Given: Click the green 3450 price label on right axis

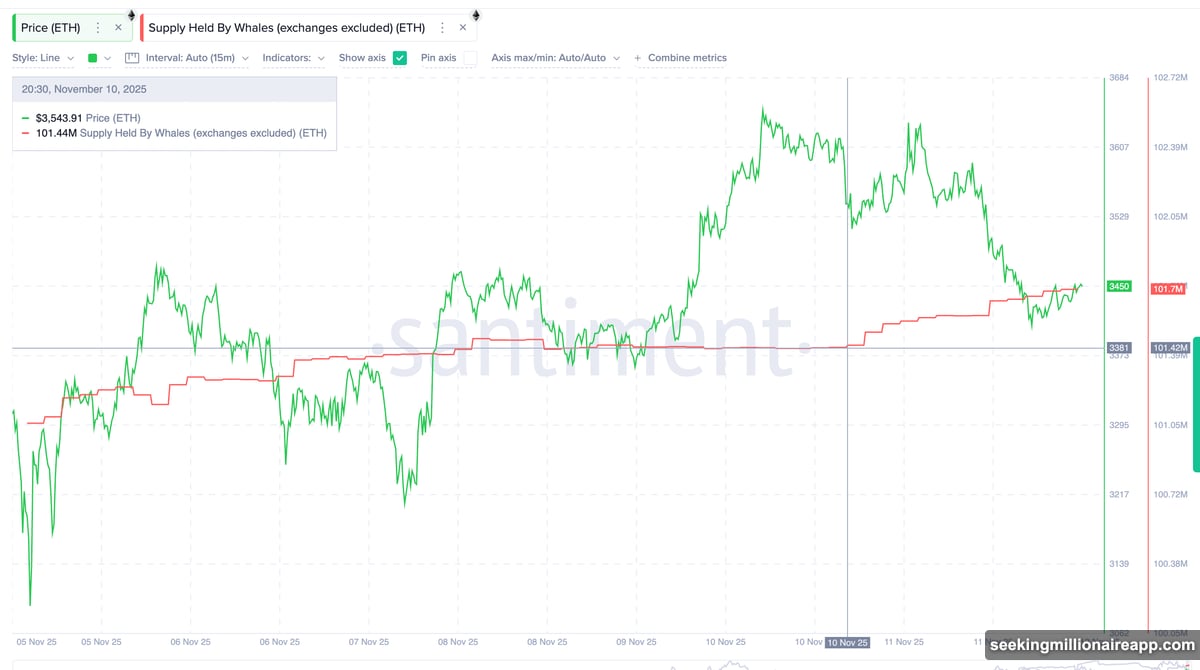Looking at the screenshot, I should 1117,286.
